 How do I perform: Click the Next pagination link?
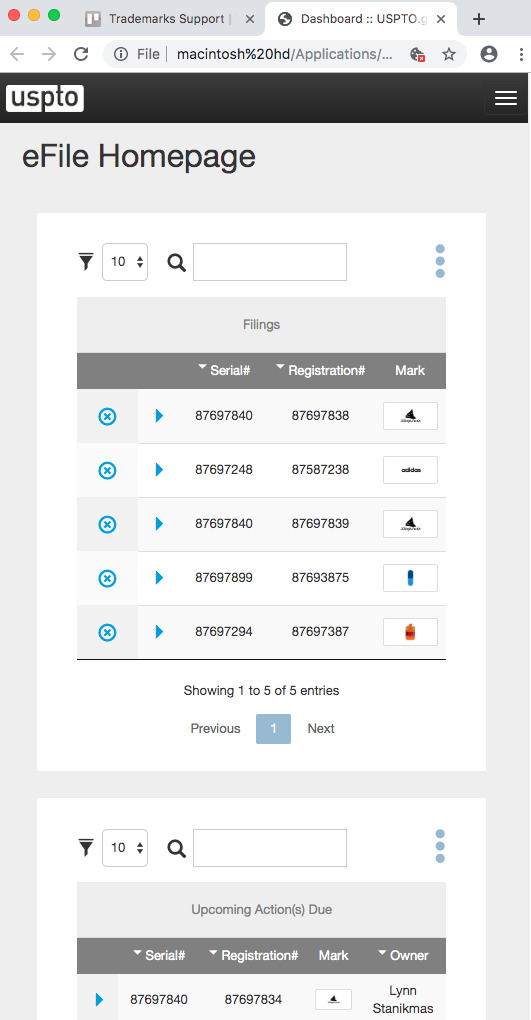tap(321, 729)
